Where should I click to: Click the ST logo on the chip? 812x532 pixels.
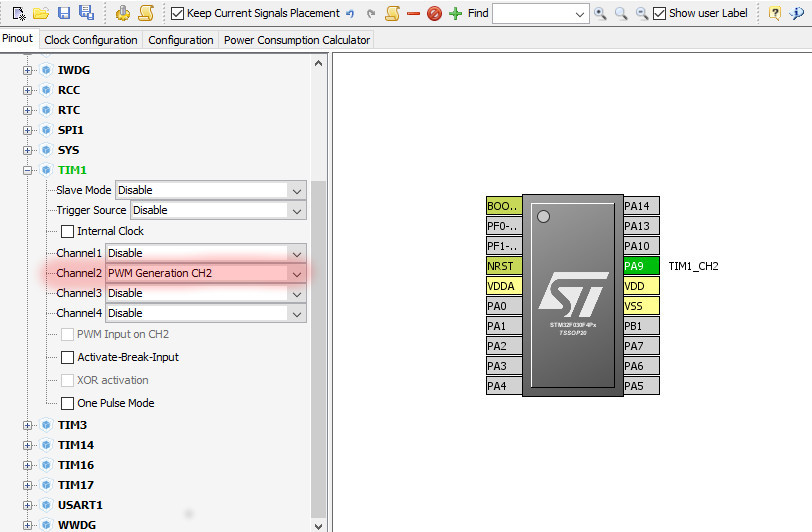(573, 294)
